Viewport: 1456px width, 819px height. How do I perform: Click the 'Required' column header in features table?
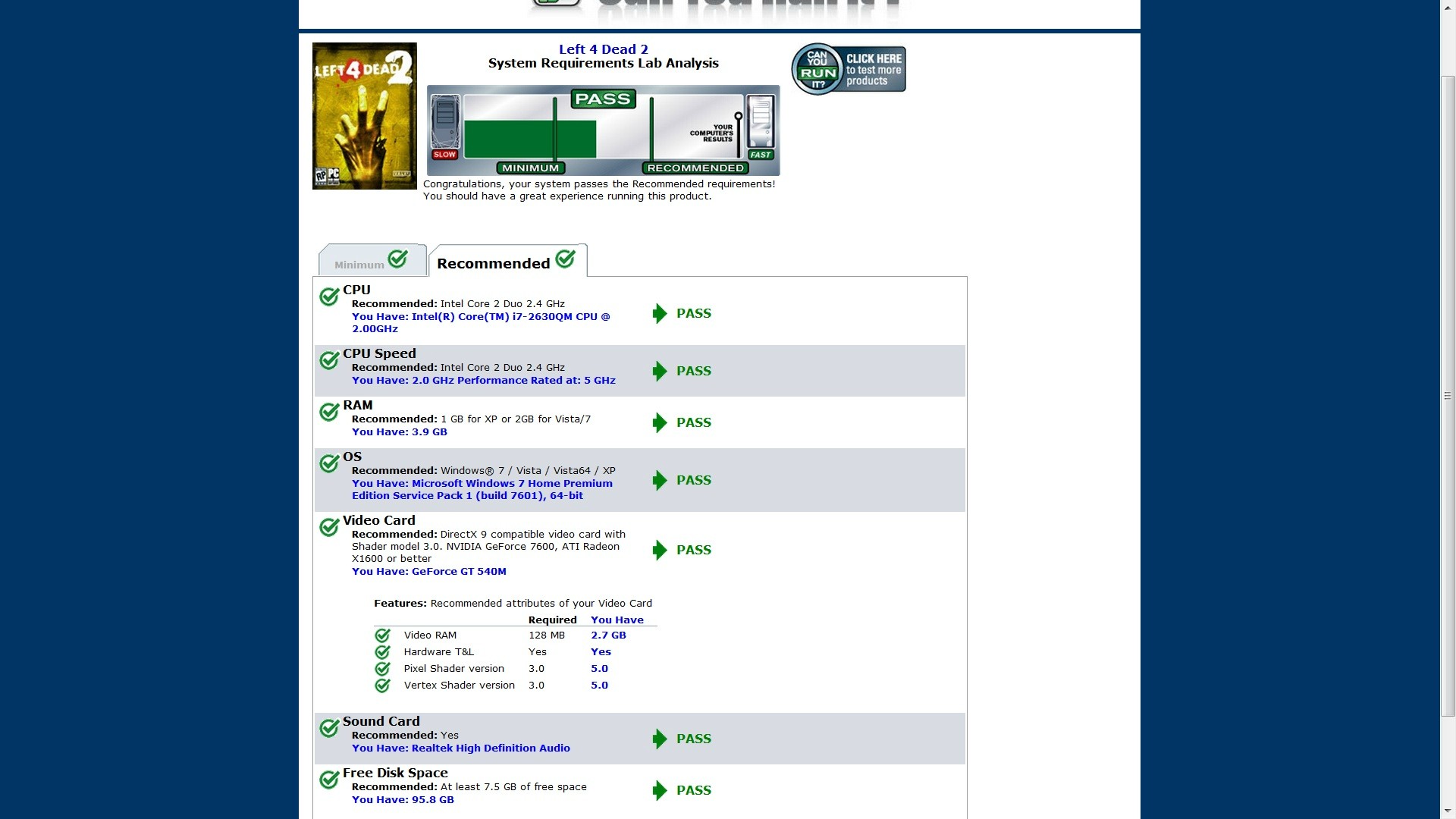click(x=553, y=620)
